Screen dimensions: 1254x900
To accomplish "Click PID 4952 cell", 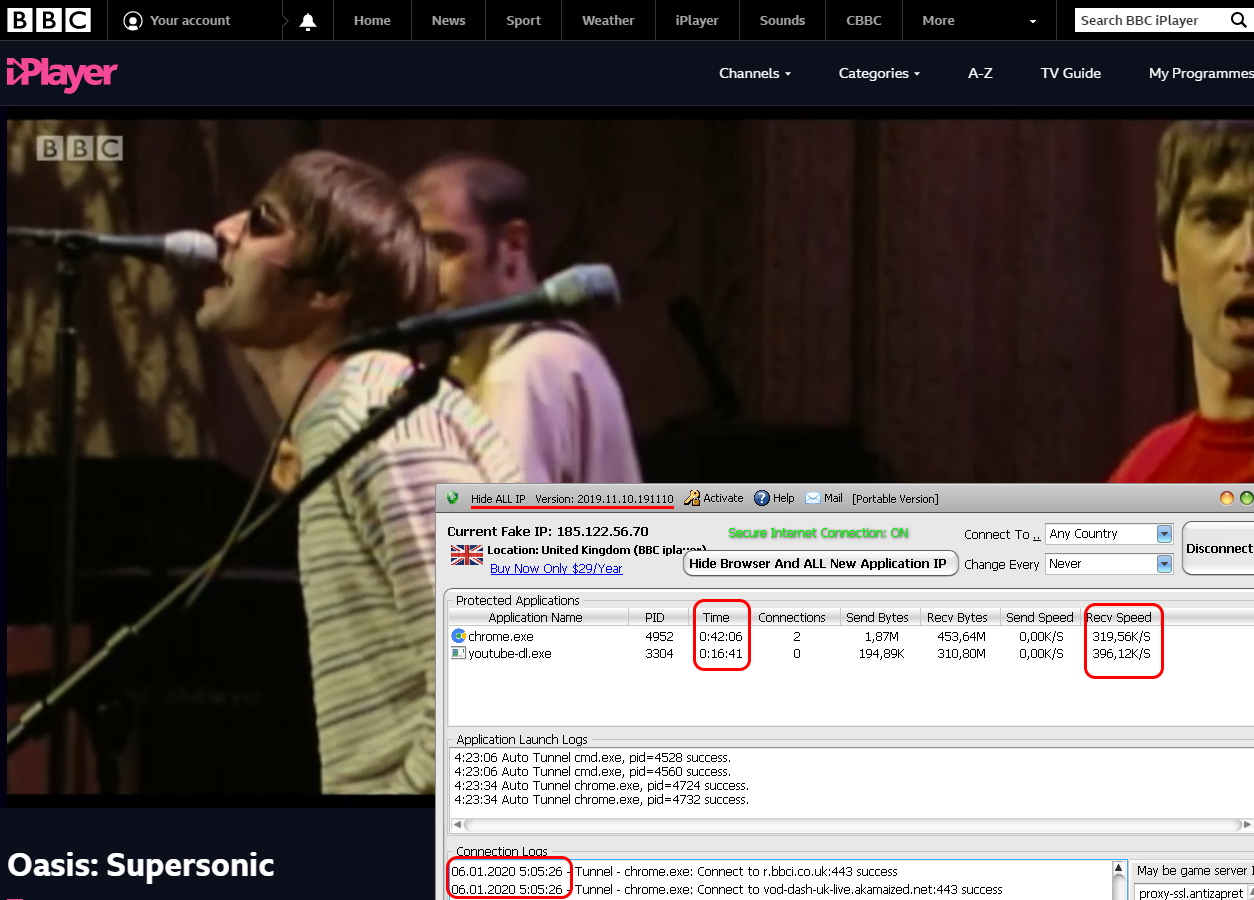I will [659, 636].
